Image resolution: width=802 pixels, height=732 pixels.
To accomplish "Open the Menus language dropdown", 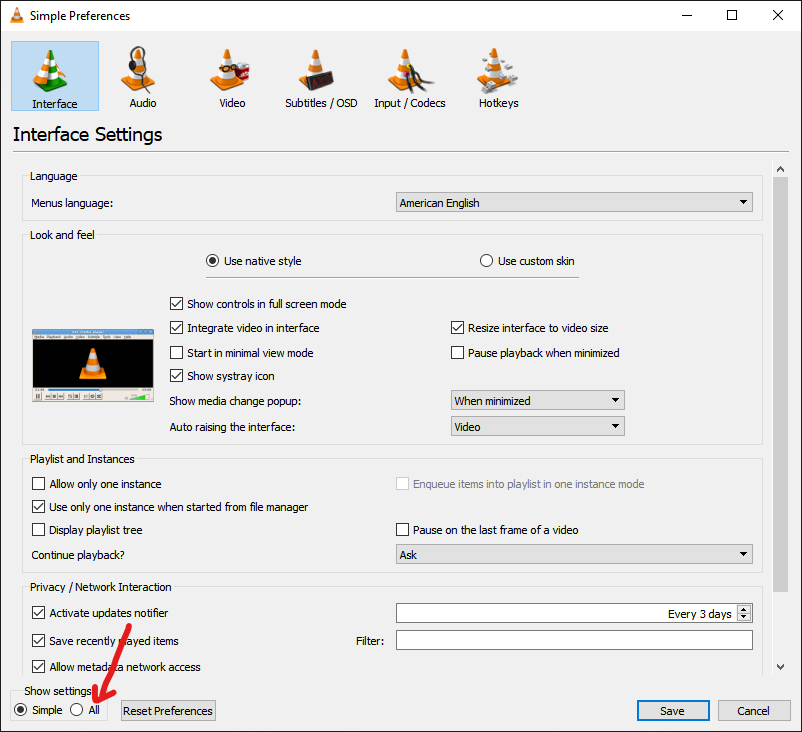I will click(574, 203).
